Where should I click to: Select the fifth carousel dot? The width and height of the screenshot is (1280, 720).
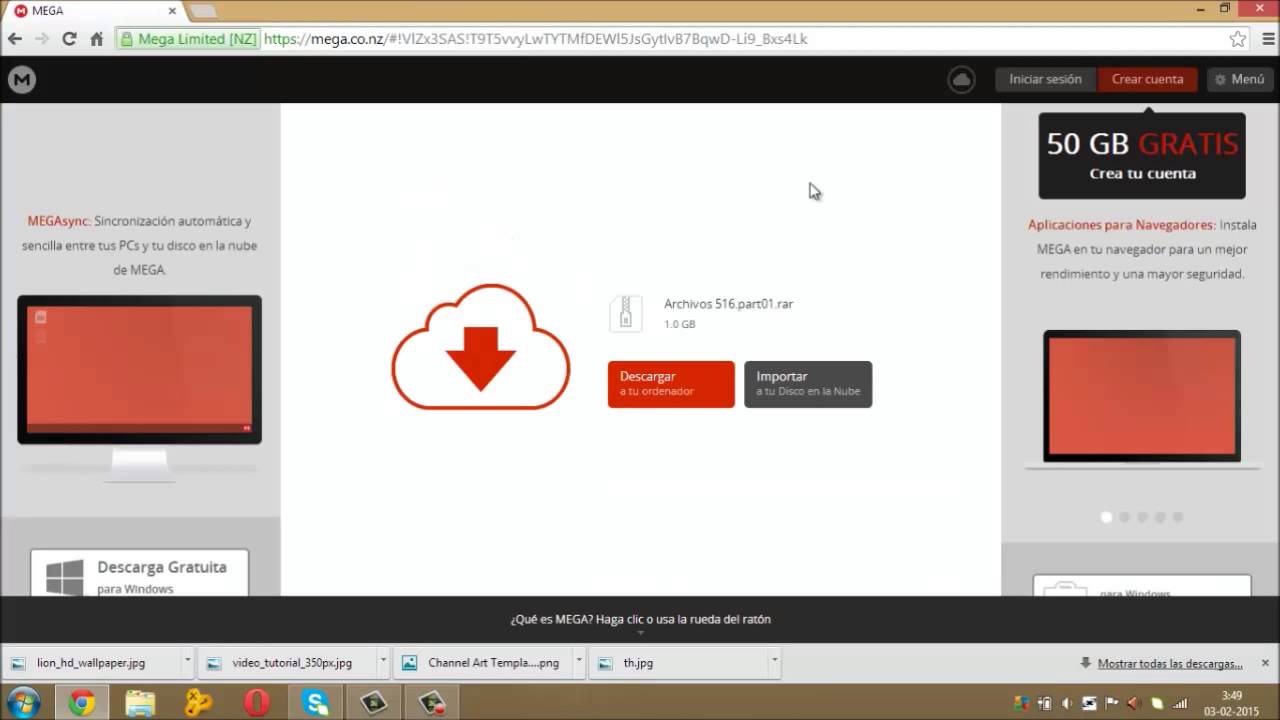coord(1178,517)
